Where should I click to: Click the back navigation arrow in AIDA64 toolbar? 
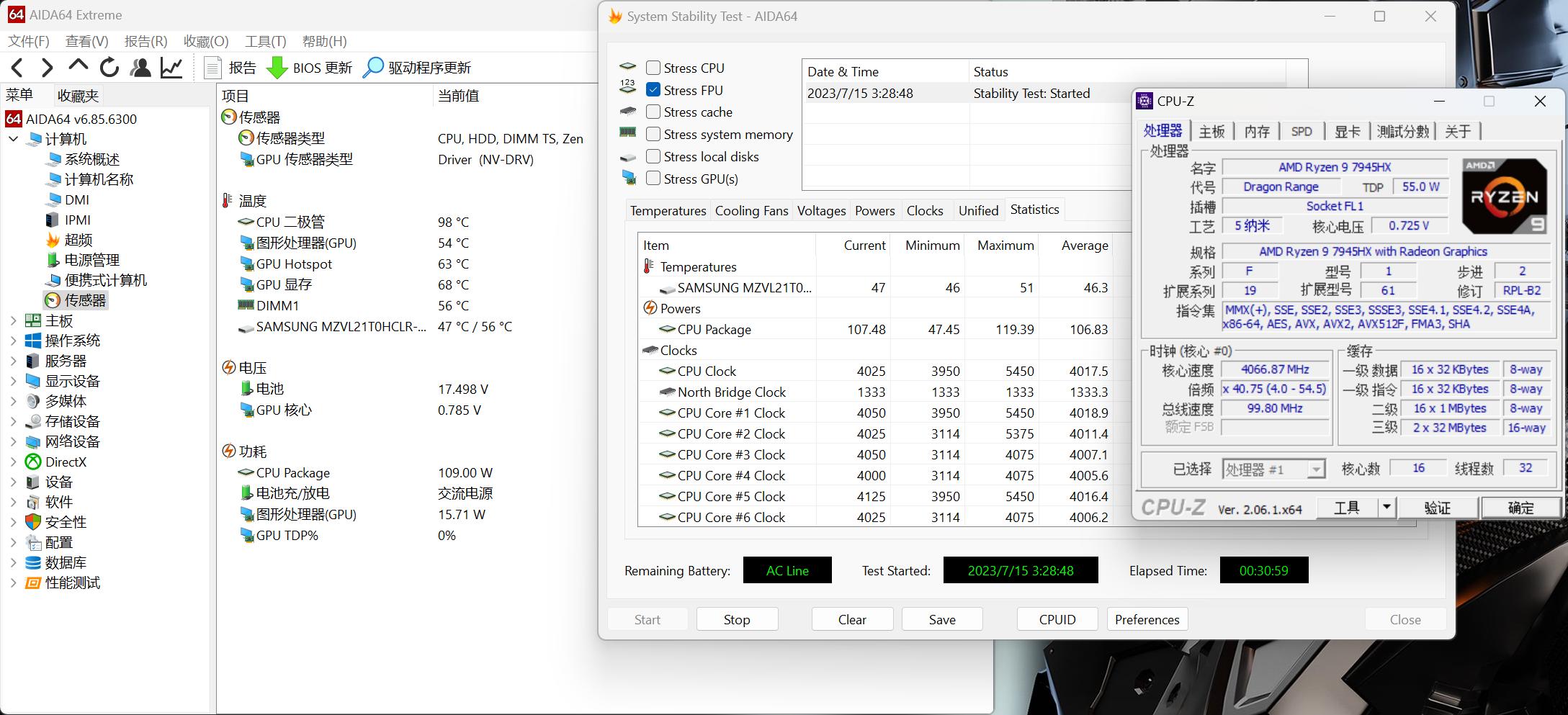18,68
